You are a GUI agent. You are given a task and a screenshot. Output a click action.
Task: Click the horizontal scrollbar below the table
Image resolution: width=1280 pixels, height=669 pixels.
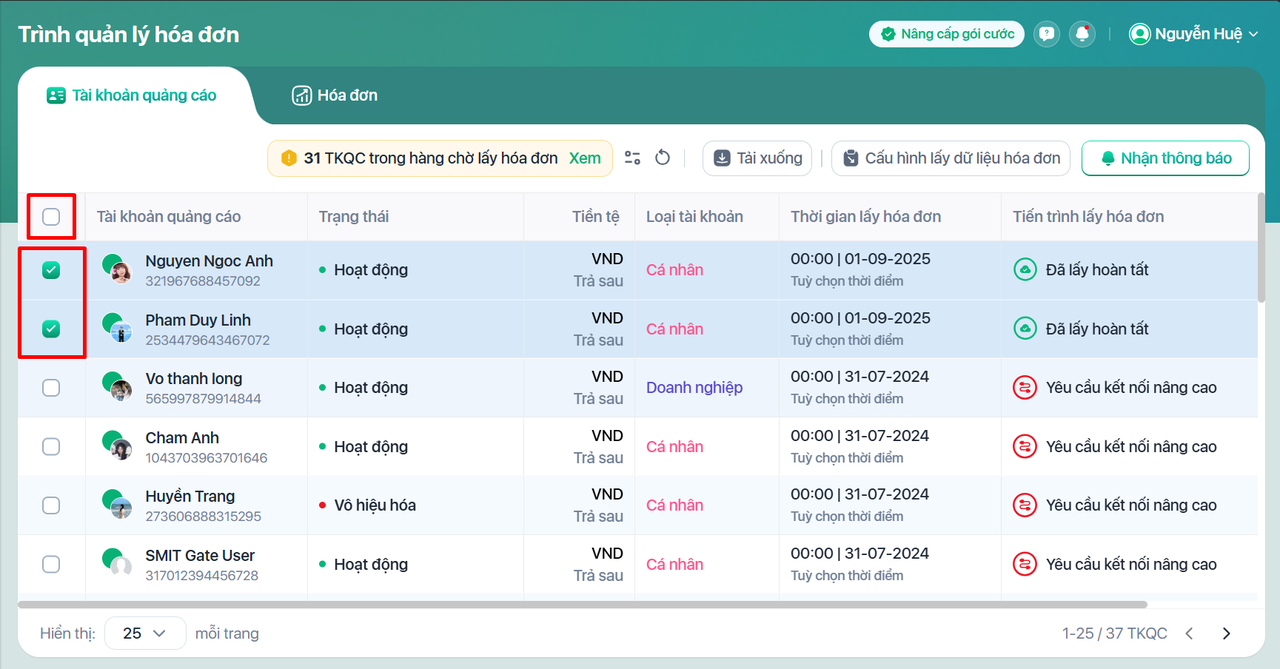pos(582,604)
